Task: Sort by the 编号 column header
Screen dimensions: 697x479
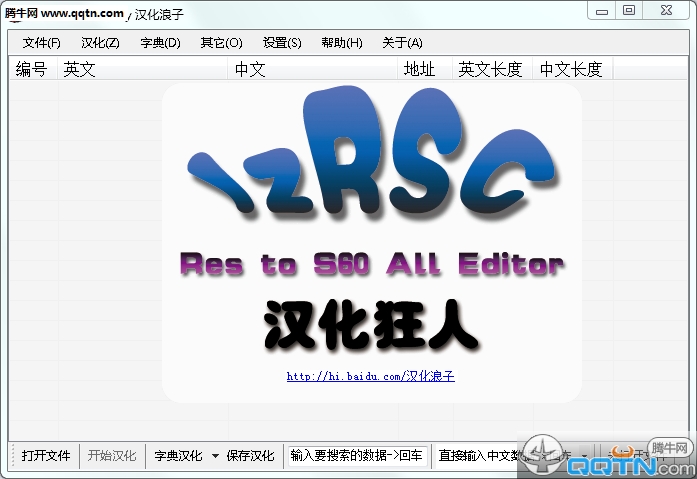Action: (33, 69)
